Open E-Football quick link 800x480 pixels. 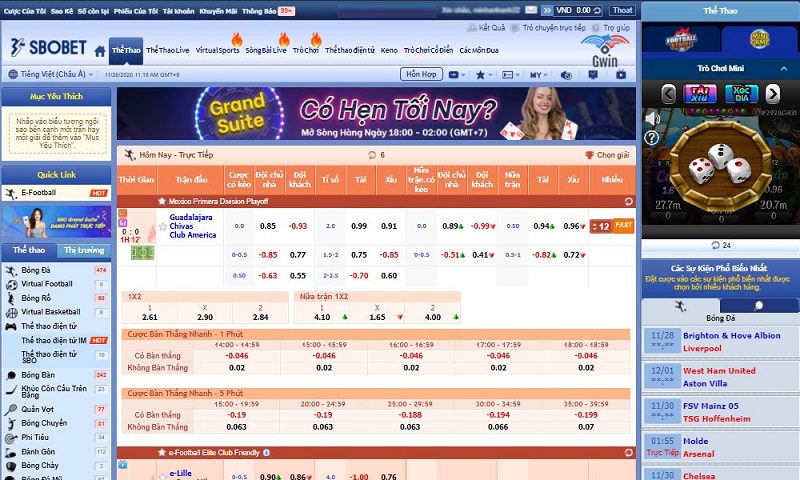click(56, 193)
